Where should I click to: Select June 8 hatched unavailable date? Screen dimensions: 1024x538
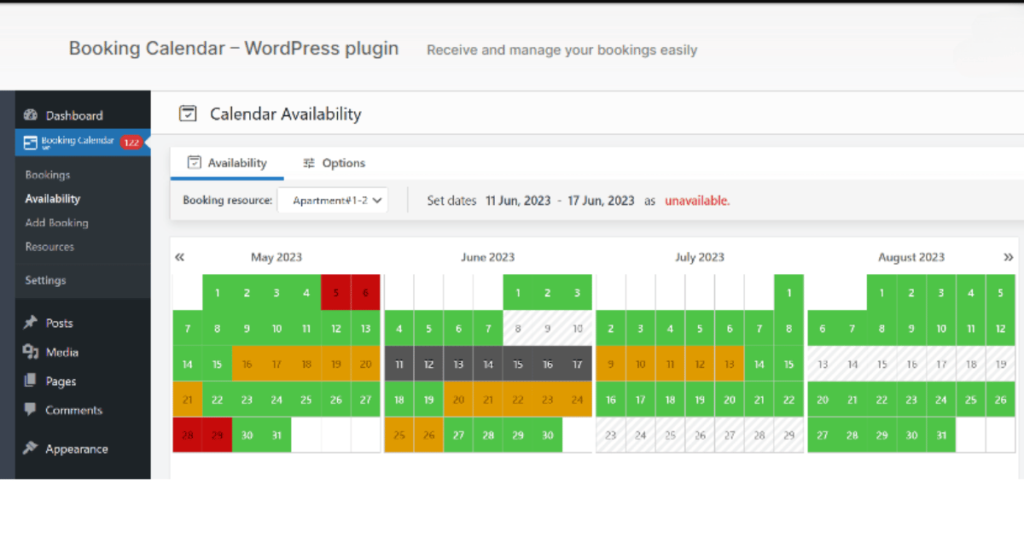pos(518,328)
